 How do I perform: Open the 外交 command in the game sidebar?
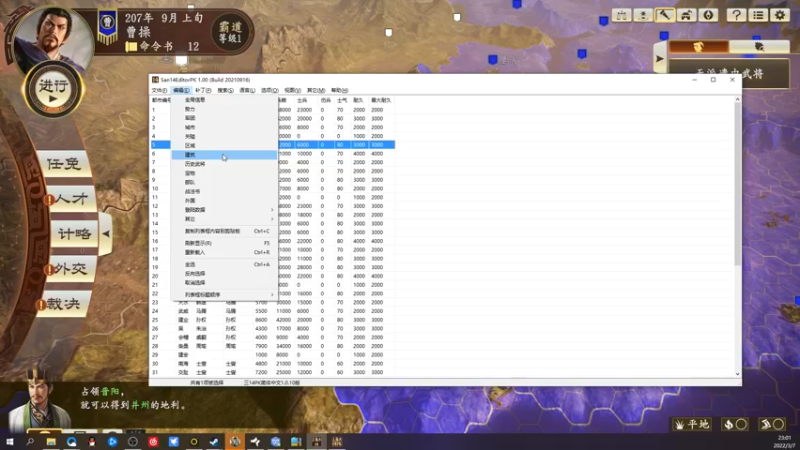[70, 269]
